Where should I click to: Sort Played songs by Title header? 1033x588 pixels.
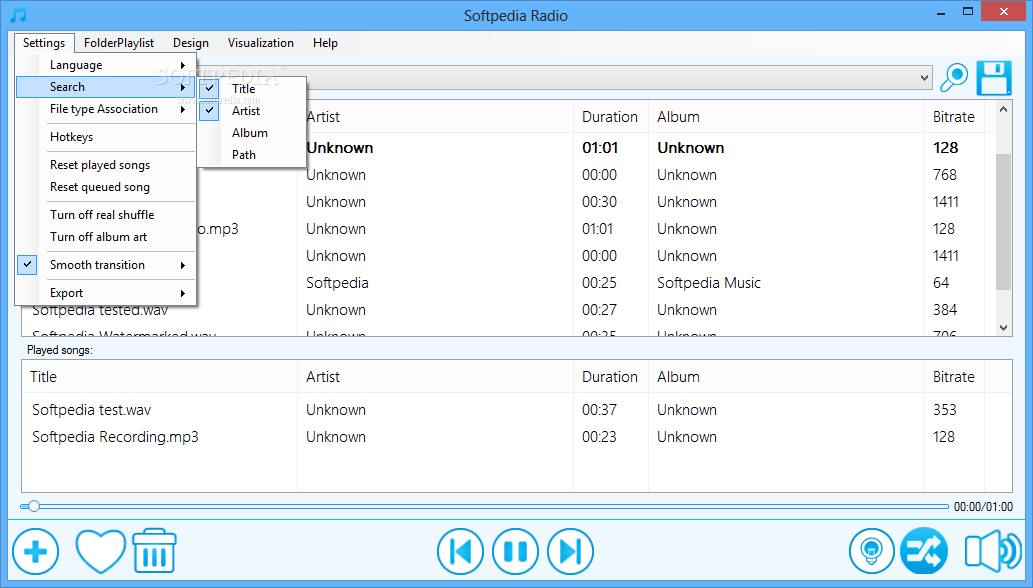[159, 377]
